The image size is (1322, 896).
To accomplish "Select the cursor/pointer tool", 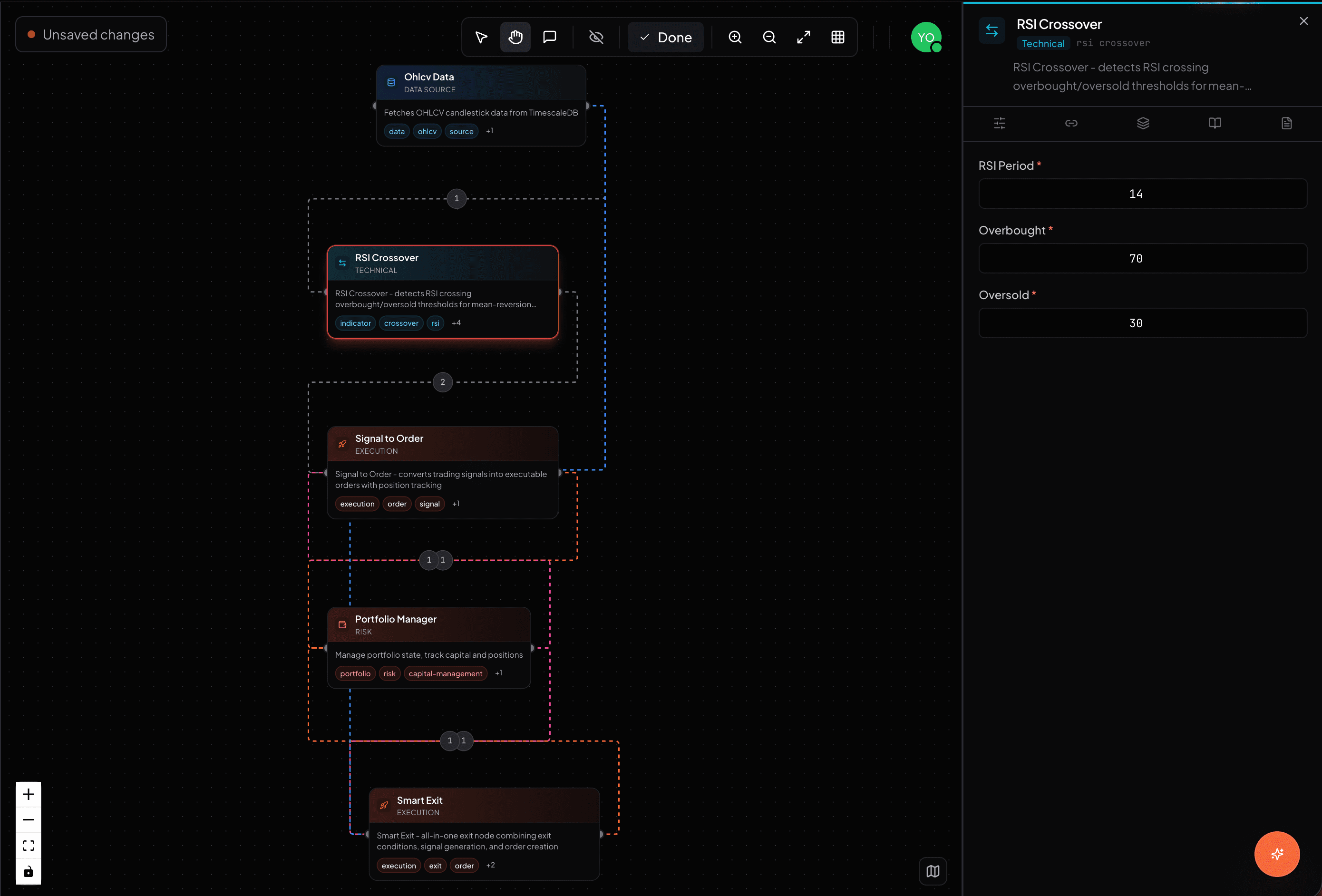I will coord(481,37).
